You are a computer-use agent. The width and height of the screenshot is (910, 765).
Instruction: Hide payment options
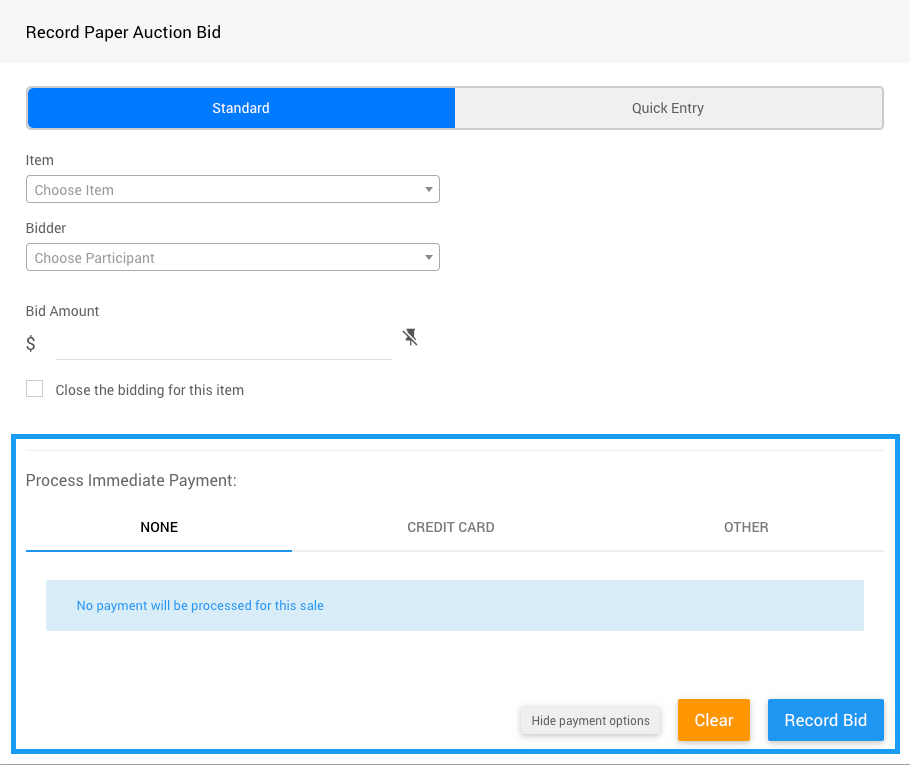(x=590, y=720)
